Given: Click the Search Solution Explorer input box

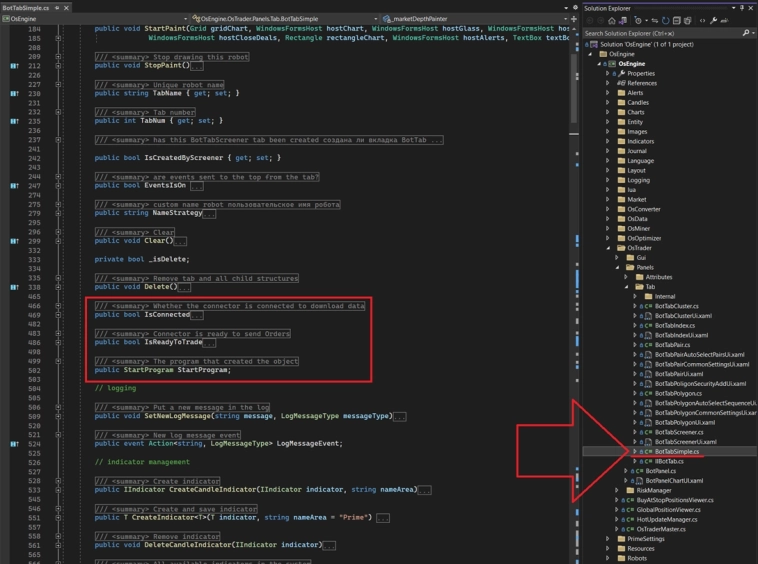Looking at the screenshot, I should [660, 33].
